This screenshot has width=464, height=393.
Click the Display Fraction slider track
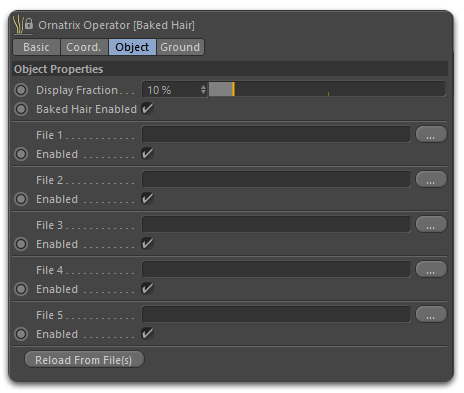point(327,90)
